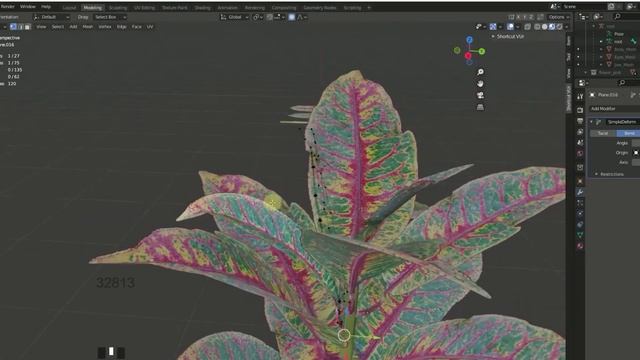Viewport: 640px width, 360px height.
Task: Select the Twist deform mode button
Action: coord(603,133)
